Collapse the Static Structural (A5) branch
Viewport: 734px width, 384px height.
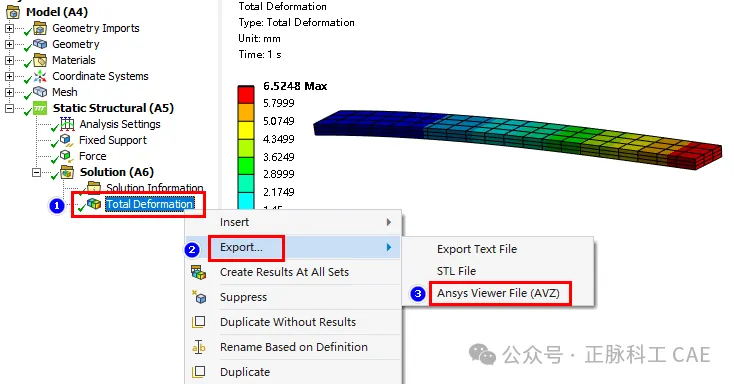[x=9, y=108]
